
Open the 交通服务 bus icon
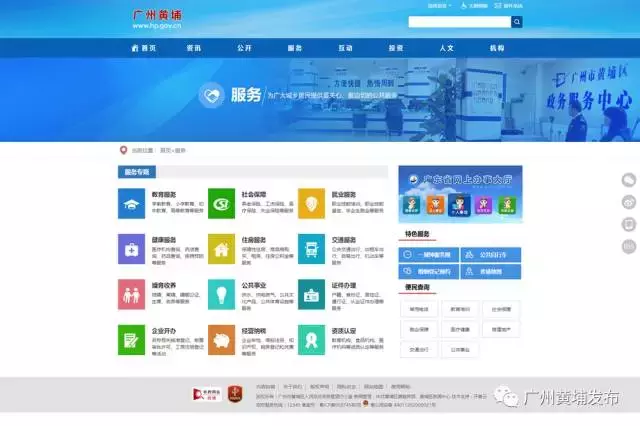click(311, 249)
